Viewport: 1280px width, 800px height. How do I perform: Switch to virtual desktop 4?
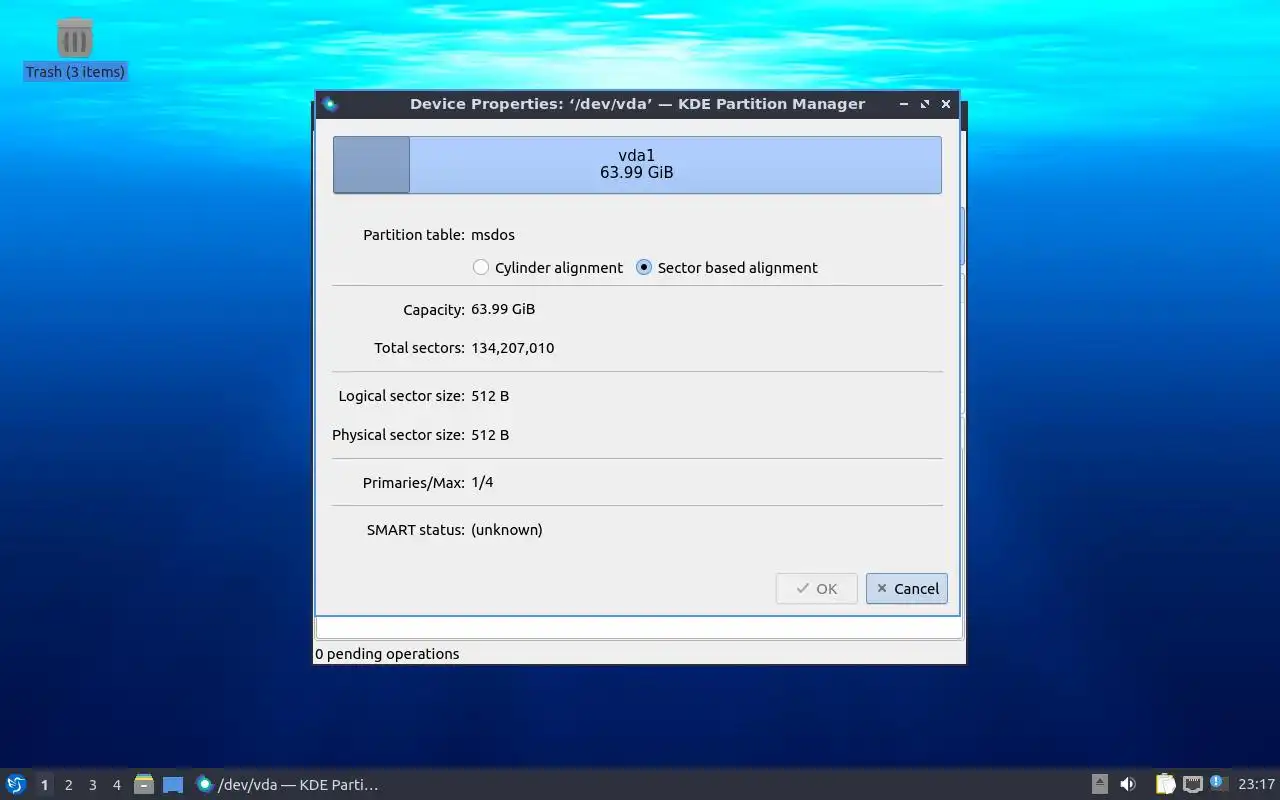tap(116, 785)
